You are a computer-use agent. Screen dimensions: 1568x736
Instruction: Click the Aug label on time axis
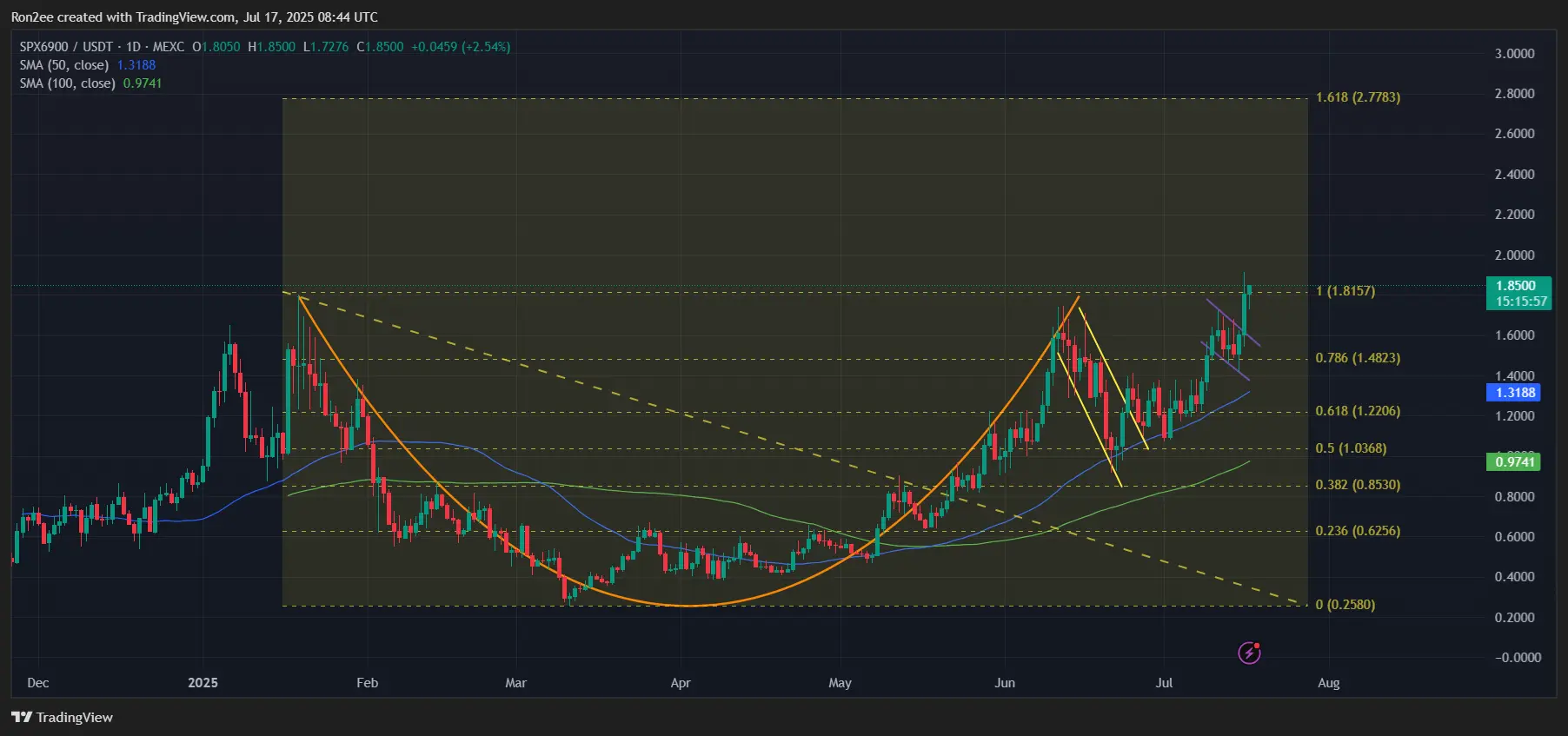point(1329,683)
